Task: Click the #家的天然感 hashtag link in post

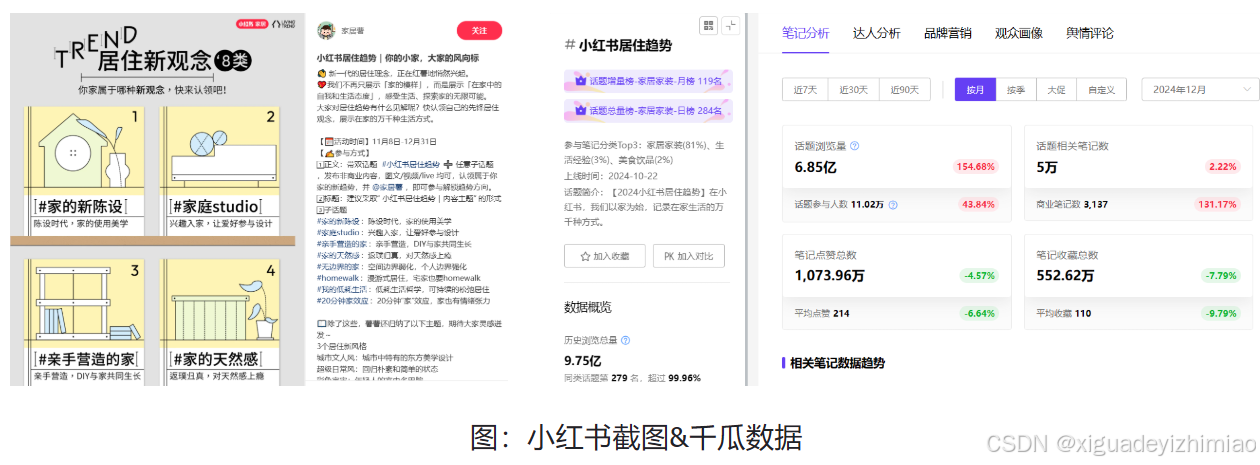Action: (x=338, y=255)
